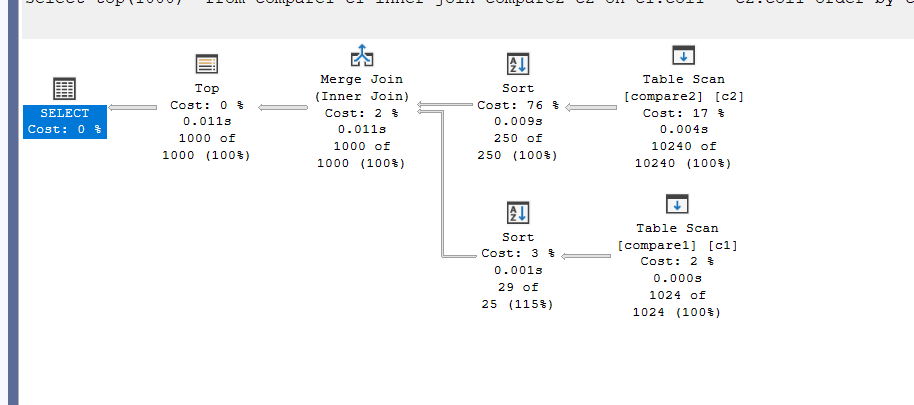Click '1024 (100%)' under compare1 scan
This screenshot has height=405, width=914.
[677, 312]
